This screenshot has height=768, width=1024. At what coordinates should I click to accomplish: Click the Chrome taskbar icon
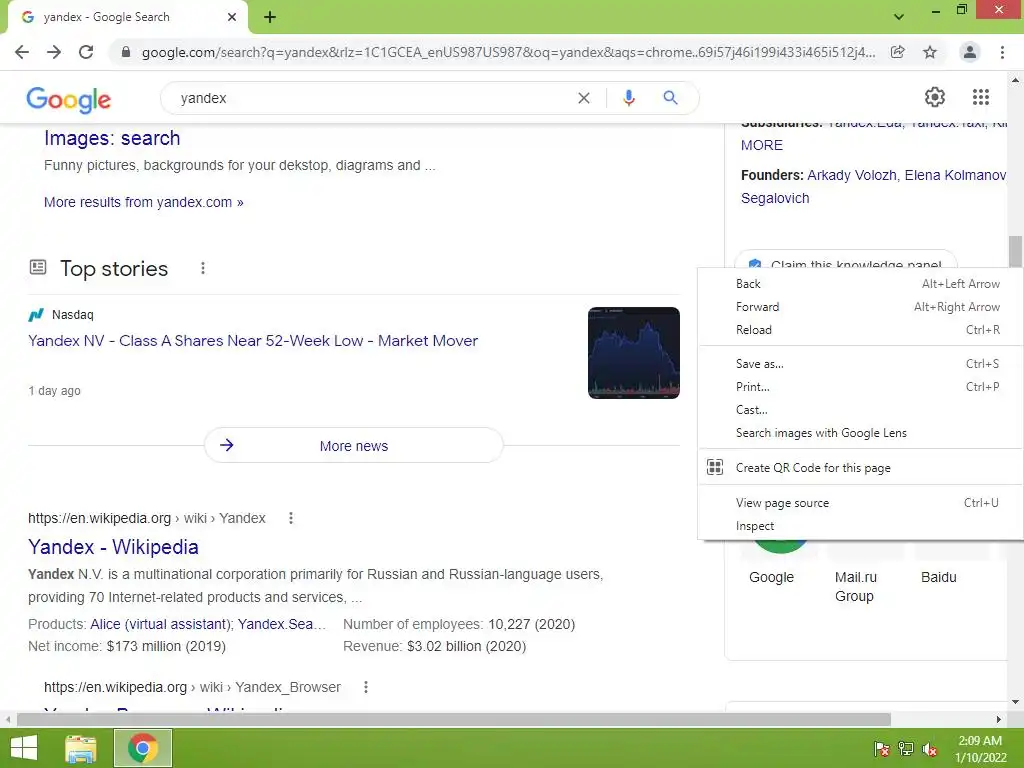click(x=143, y=748)
